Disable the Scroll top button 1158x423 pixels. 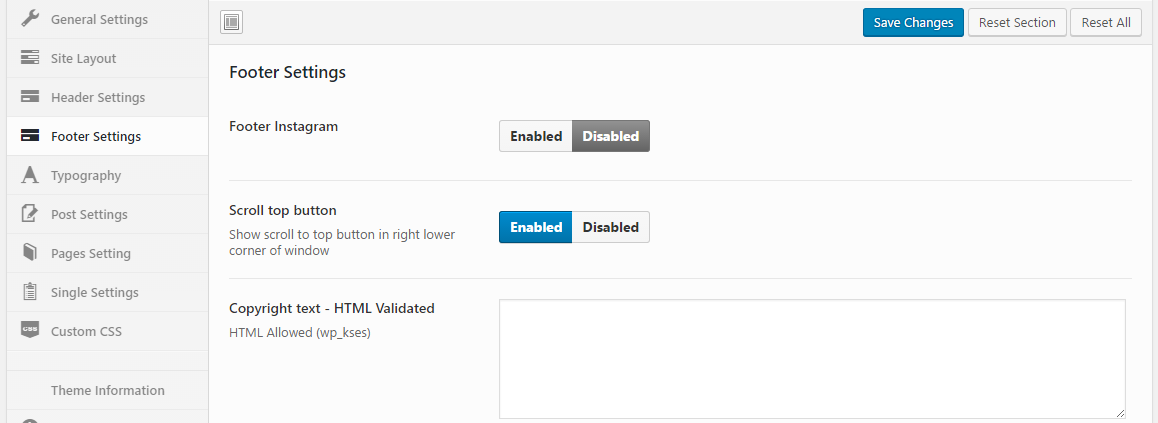pyautogui.click(x=610, y=227)
